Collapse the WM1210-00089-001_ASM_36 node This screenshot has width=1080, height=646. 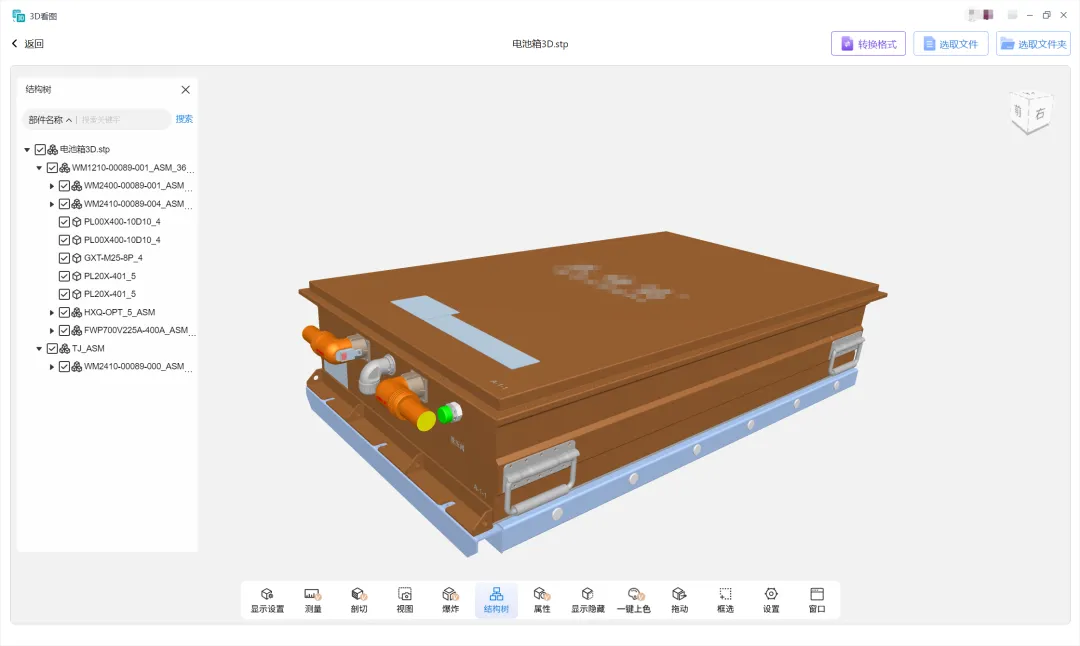pos(39,167)
